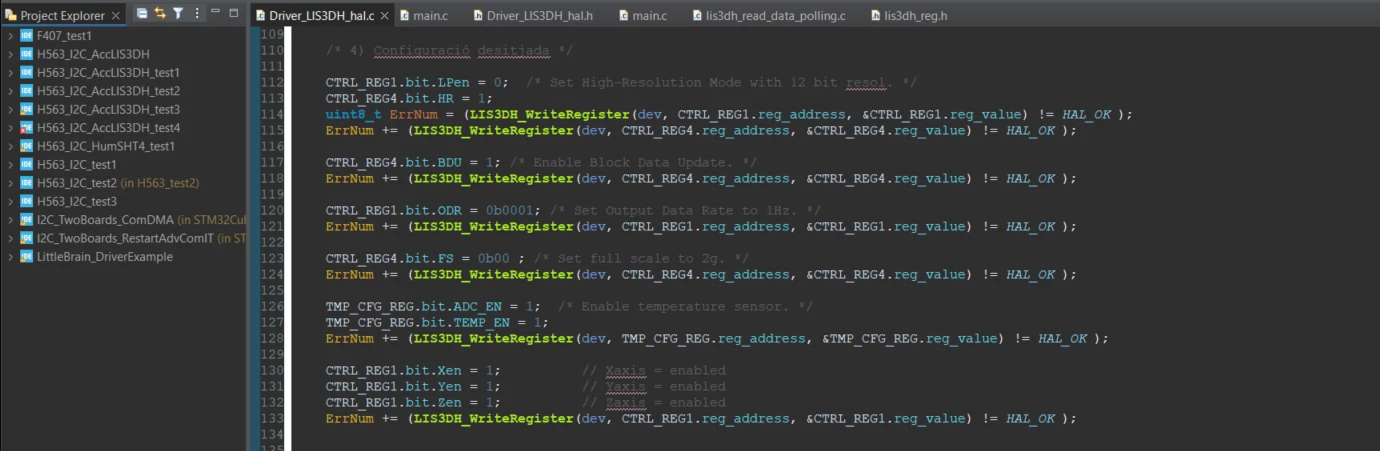Expand the H563_I2C_HumSHT4_test1 project

click(x=10, y=146)
